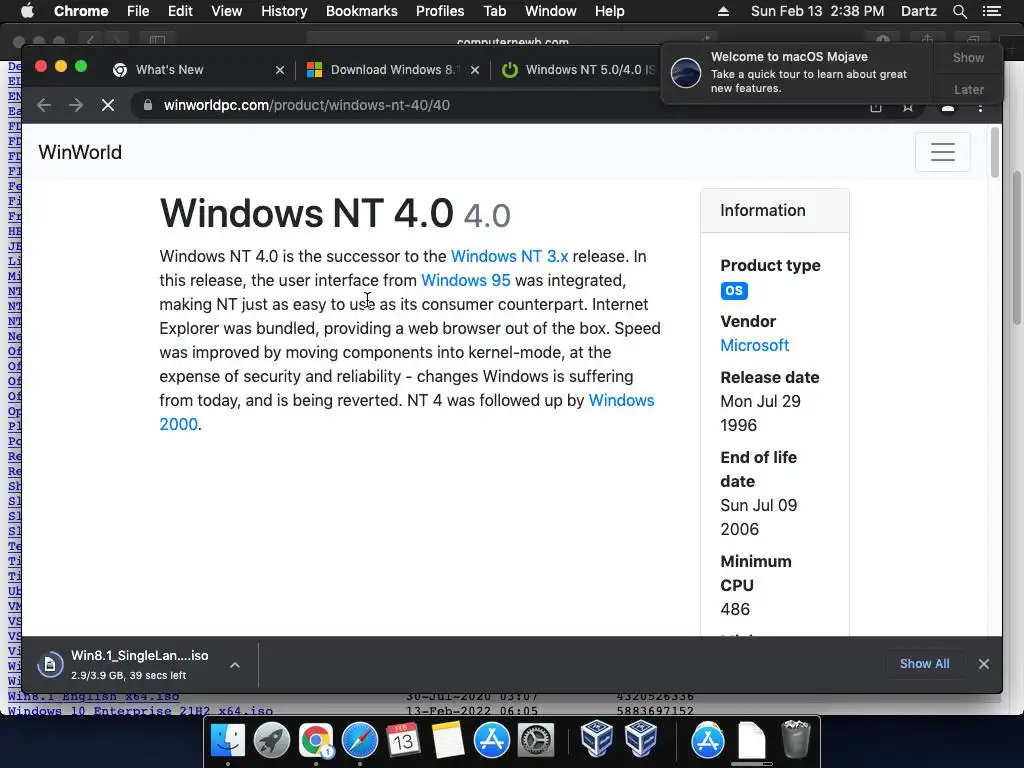Image resolution: width=1024 pixels, height=768 pixels.
Task: Click the WinWorld site logo
Action: [x=80, y=152]
